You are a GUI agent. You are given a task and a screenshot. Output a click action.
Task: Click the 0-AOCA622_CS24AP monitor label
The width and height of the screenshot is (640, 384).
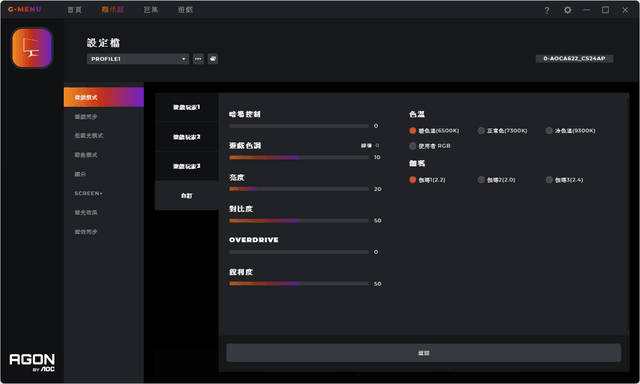[574, 58]
